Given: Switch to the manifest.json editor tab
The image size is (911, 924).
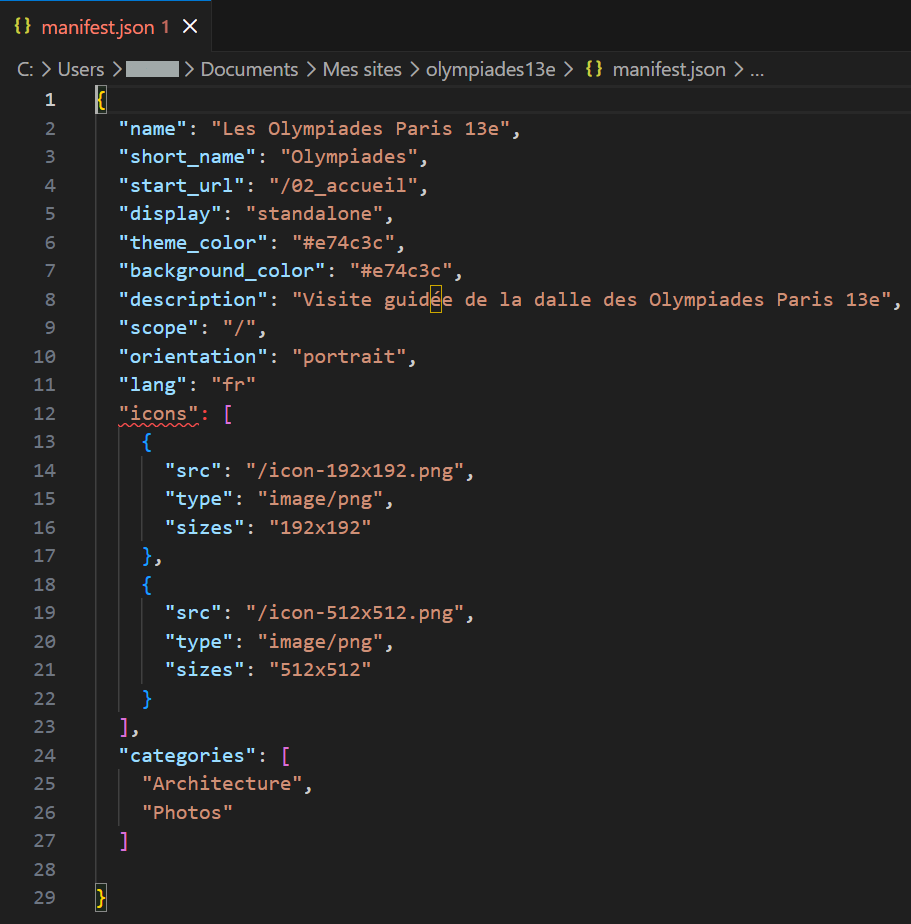Looking at the screenshot, I should [x=98, y=27].
